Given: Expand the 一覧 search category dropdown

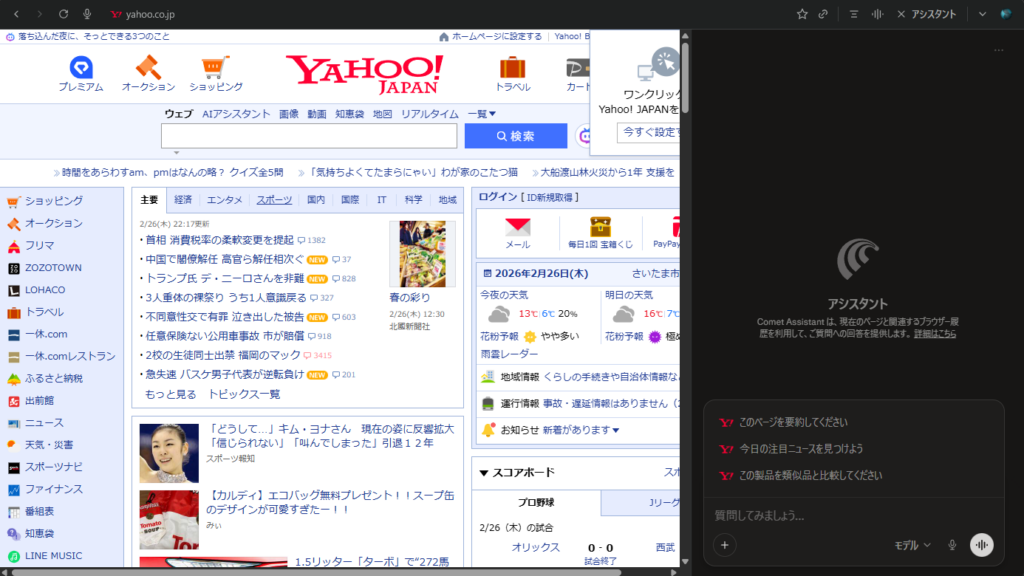Looking at the screenshot, I should click(481, 114).
